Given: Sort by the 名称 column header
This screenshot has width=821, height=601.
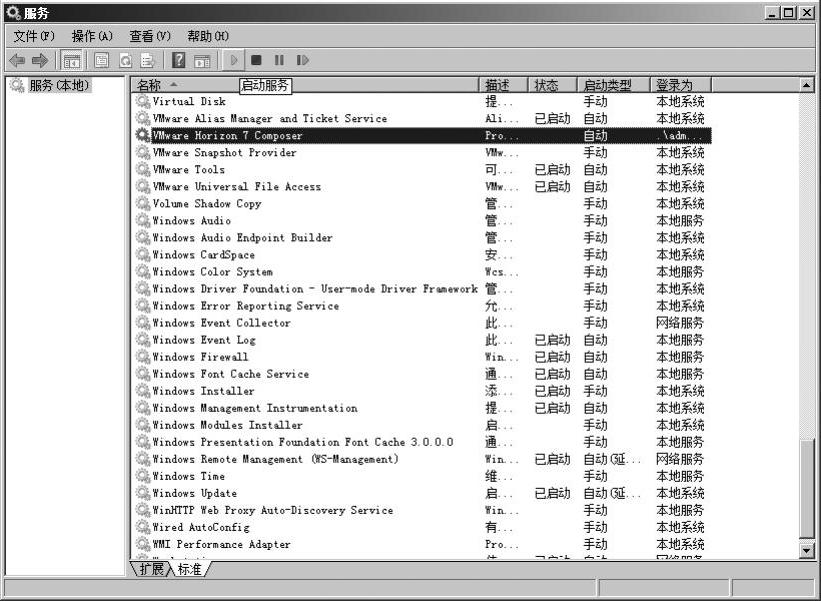Looking at the screenshot, I should [305, 85].
